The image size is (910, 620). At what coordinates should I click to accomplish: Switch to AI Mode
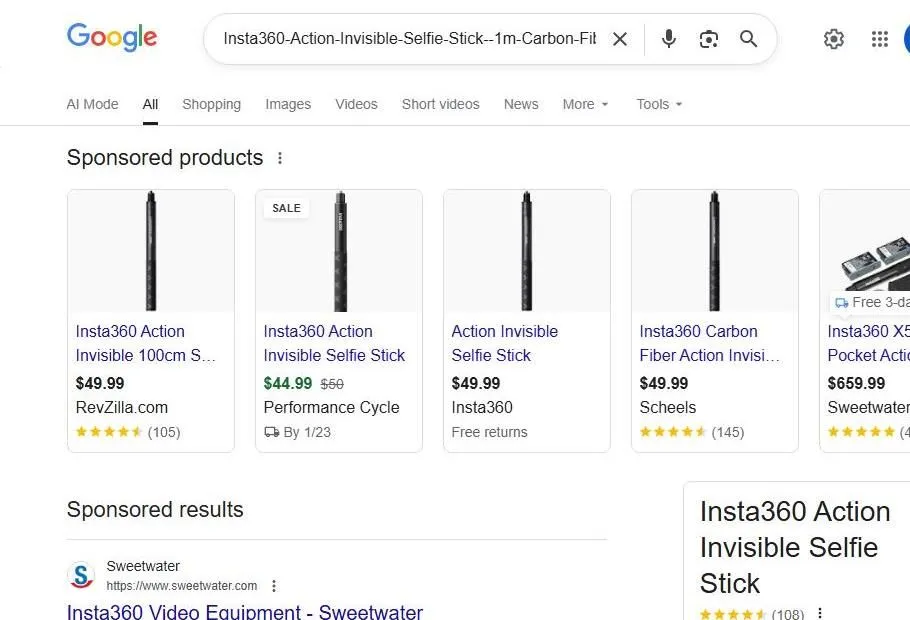coord(92,104)
